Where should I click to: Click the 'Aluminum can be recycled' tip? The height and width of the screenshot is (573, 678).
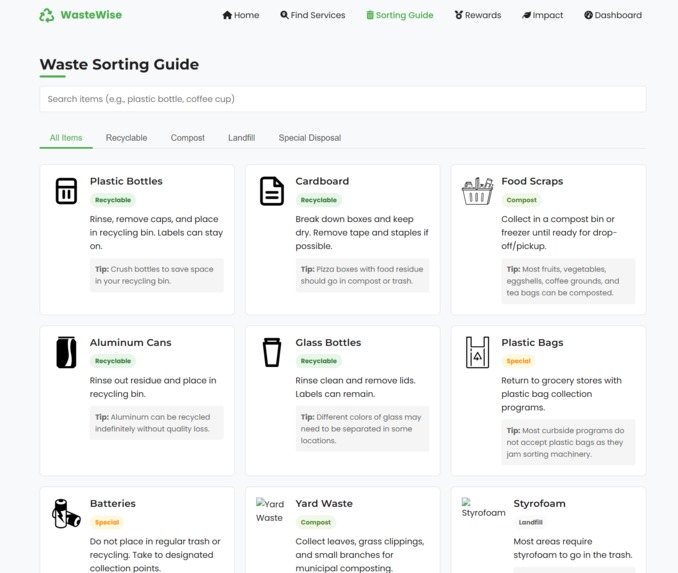157,423
